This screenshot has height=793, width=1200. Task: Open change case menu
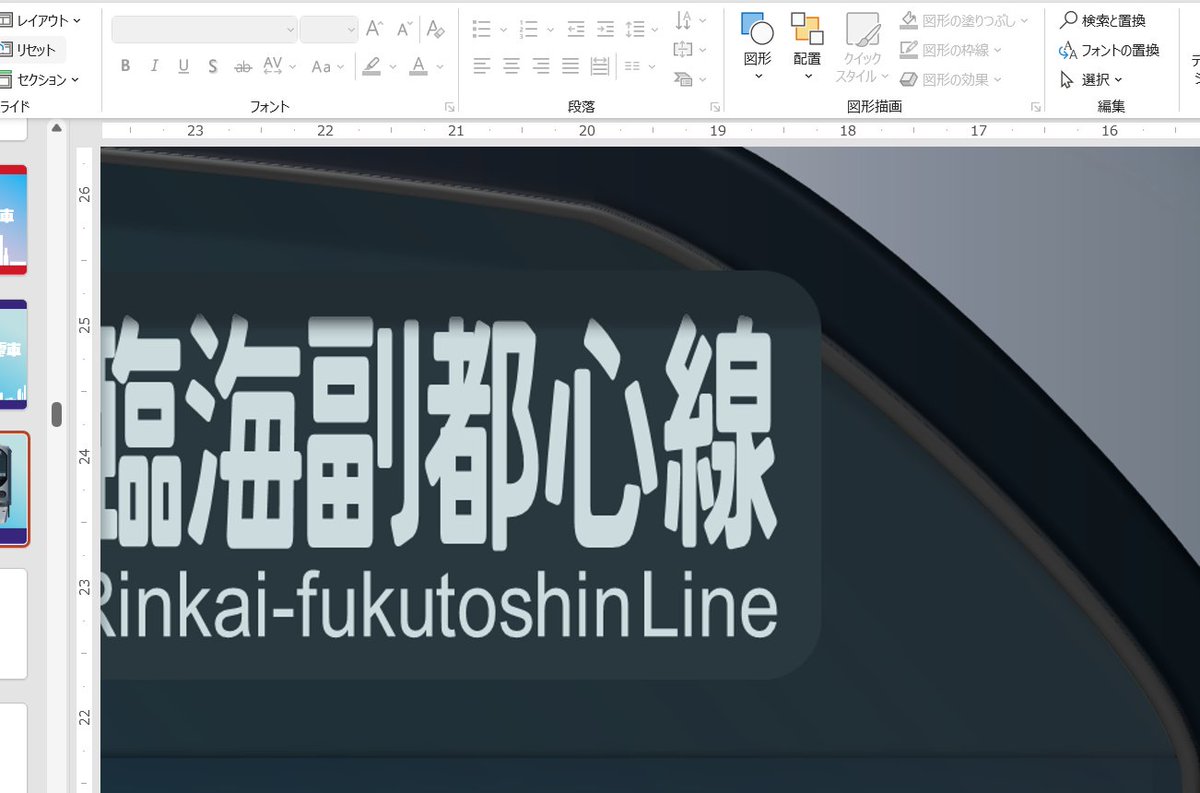click(x=327, y=67)
